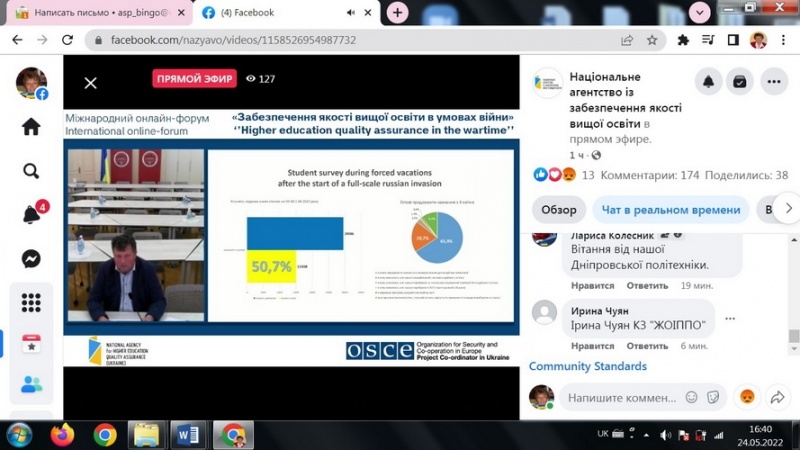Toggle the browser side panel button
Image resolution: width=800 pixels, height=450 pixels.
coord(733,40)
